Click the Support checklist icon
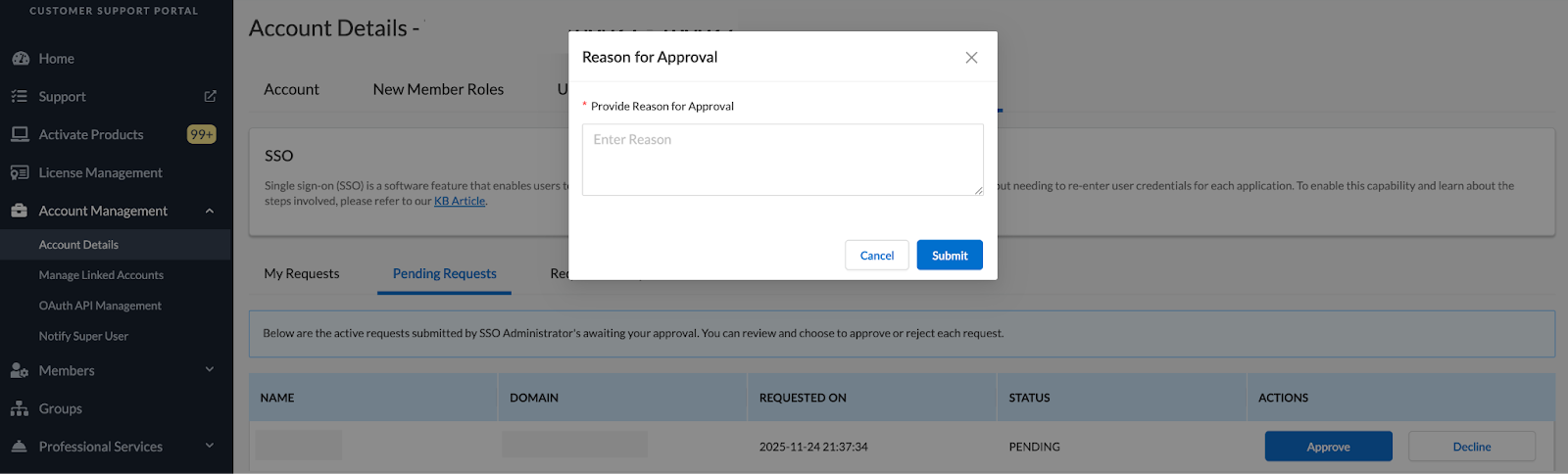Image resolution: width=1568 pixels, height=474 pixels. (20, 97)
